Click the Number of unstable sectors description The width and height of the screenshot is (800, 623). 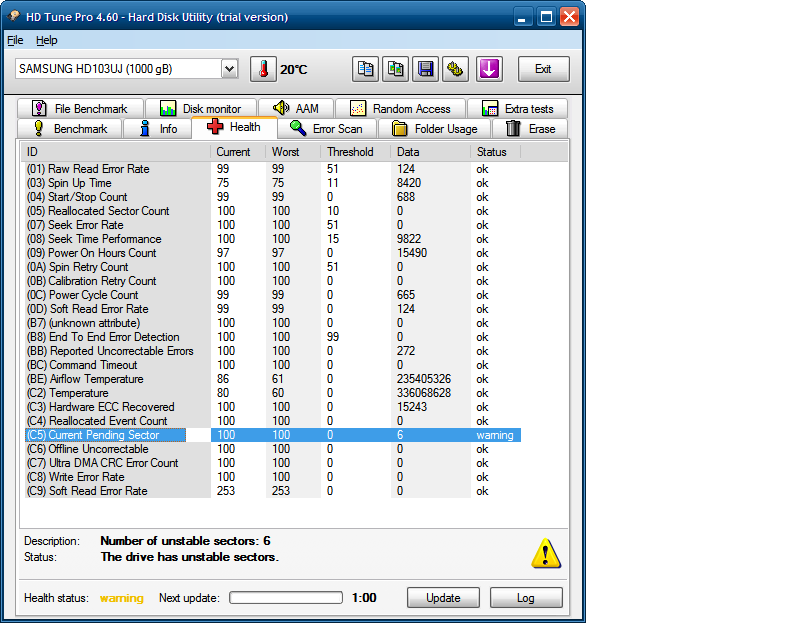pyautogui.click(x=185, y=541)
